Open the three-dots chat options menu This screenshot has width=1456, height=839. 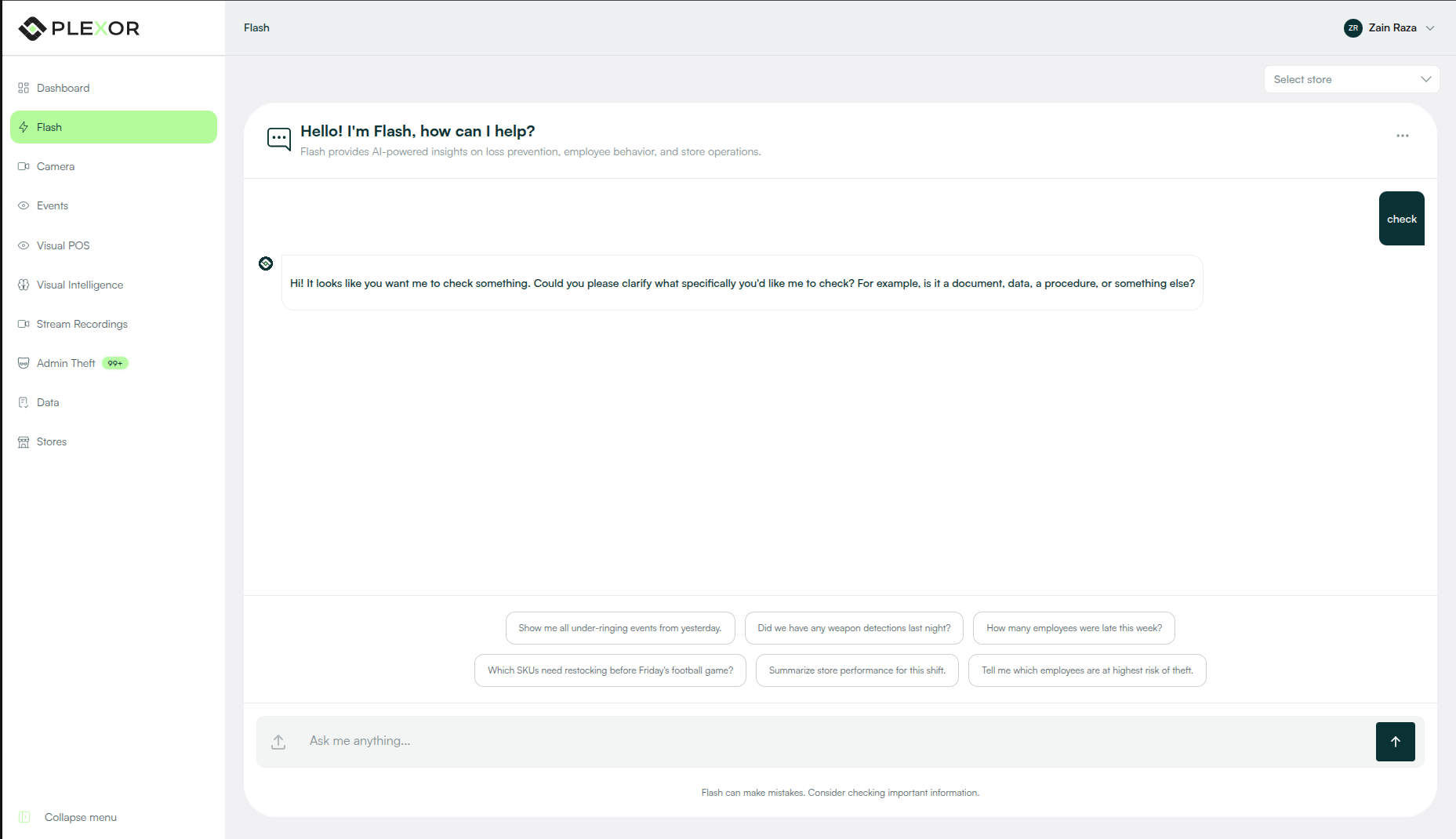pos(1403,136)
